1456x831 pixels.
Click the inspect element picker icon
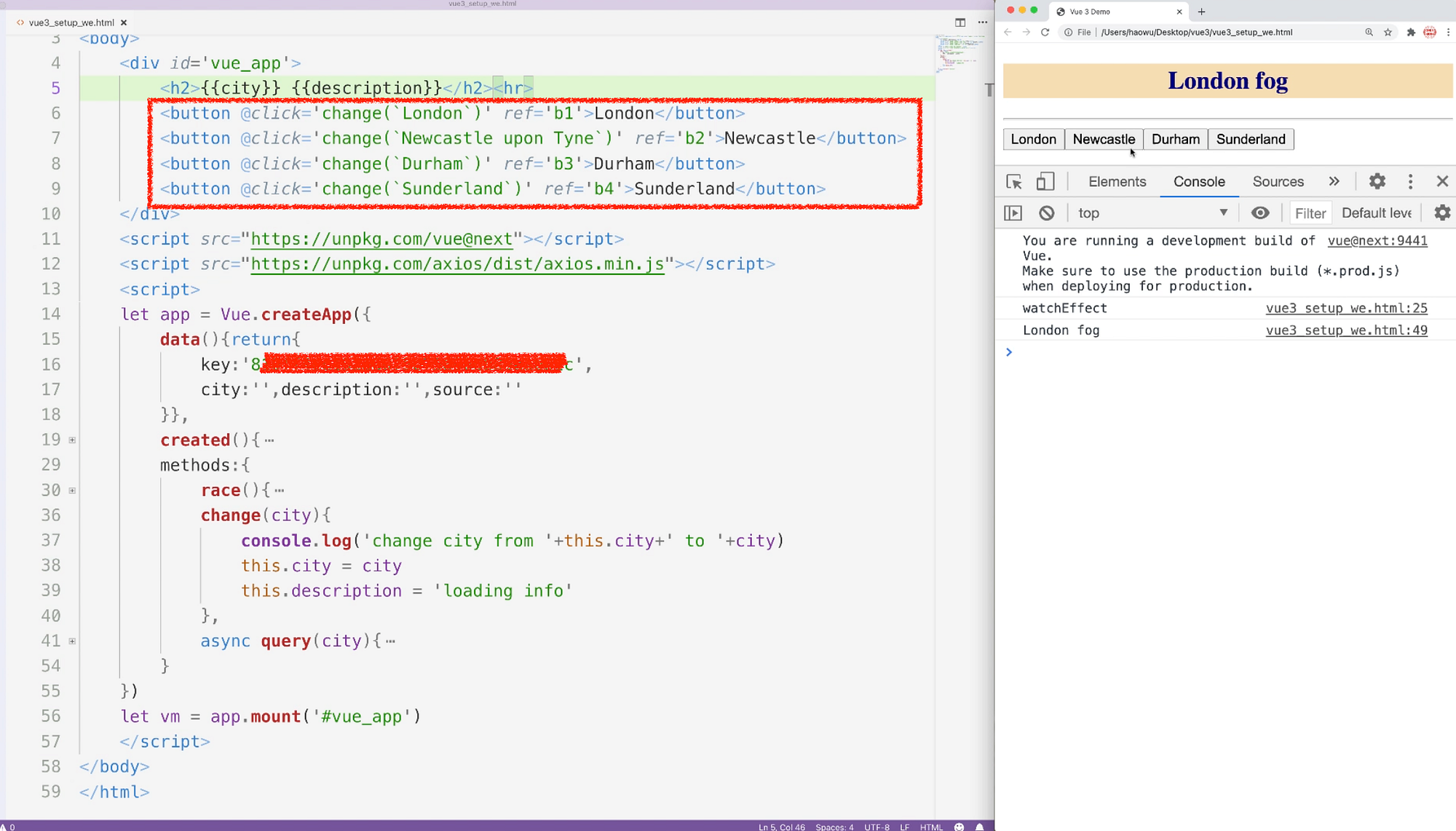(x=1013, y=182)
